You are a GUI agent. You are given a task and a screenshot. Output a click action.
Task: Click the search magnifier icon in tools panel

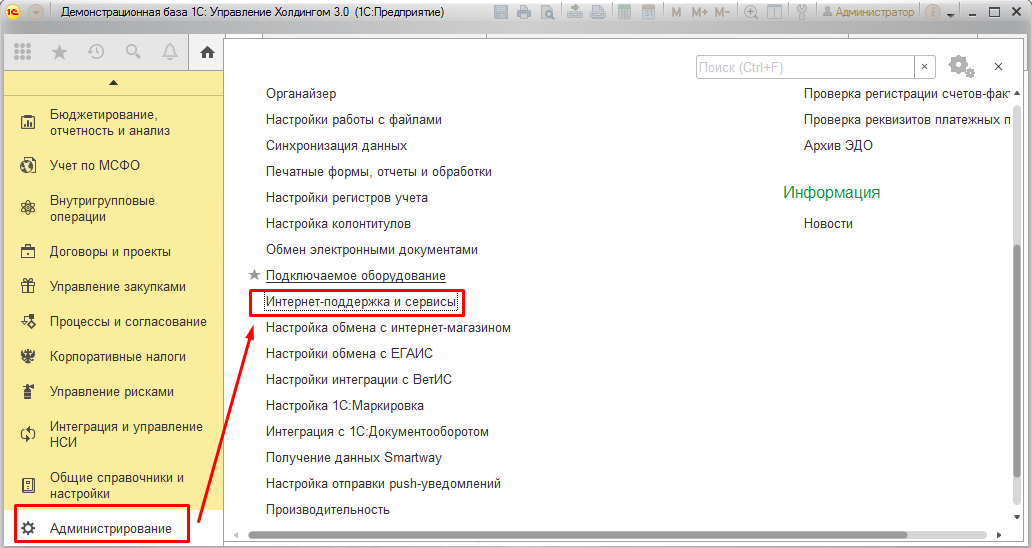click(133, 52)
